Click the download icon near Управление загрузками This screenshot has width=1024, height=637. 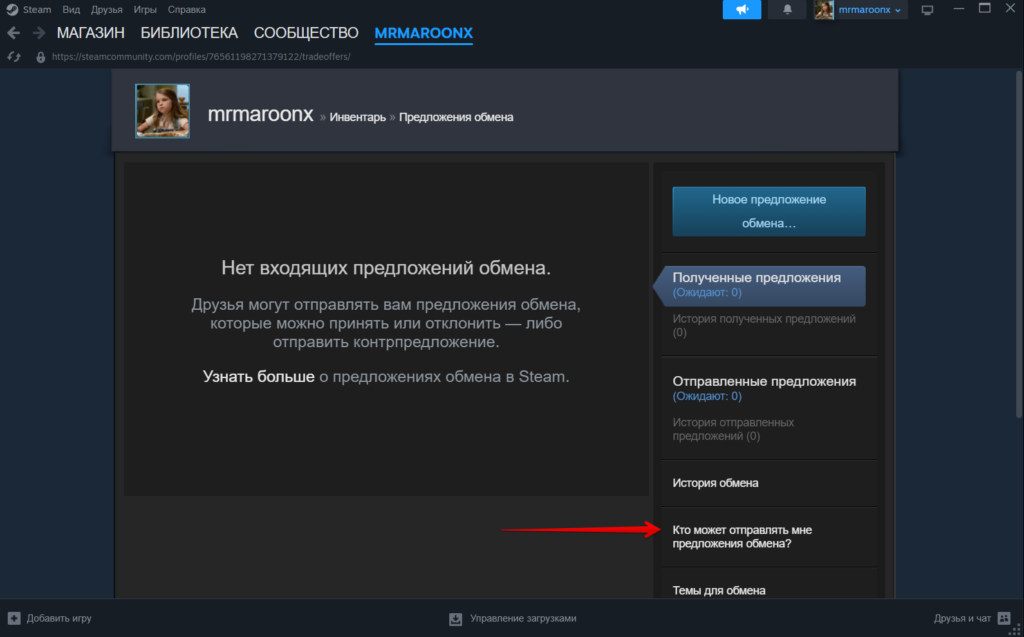point(456,619)
